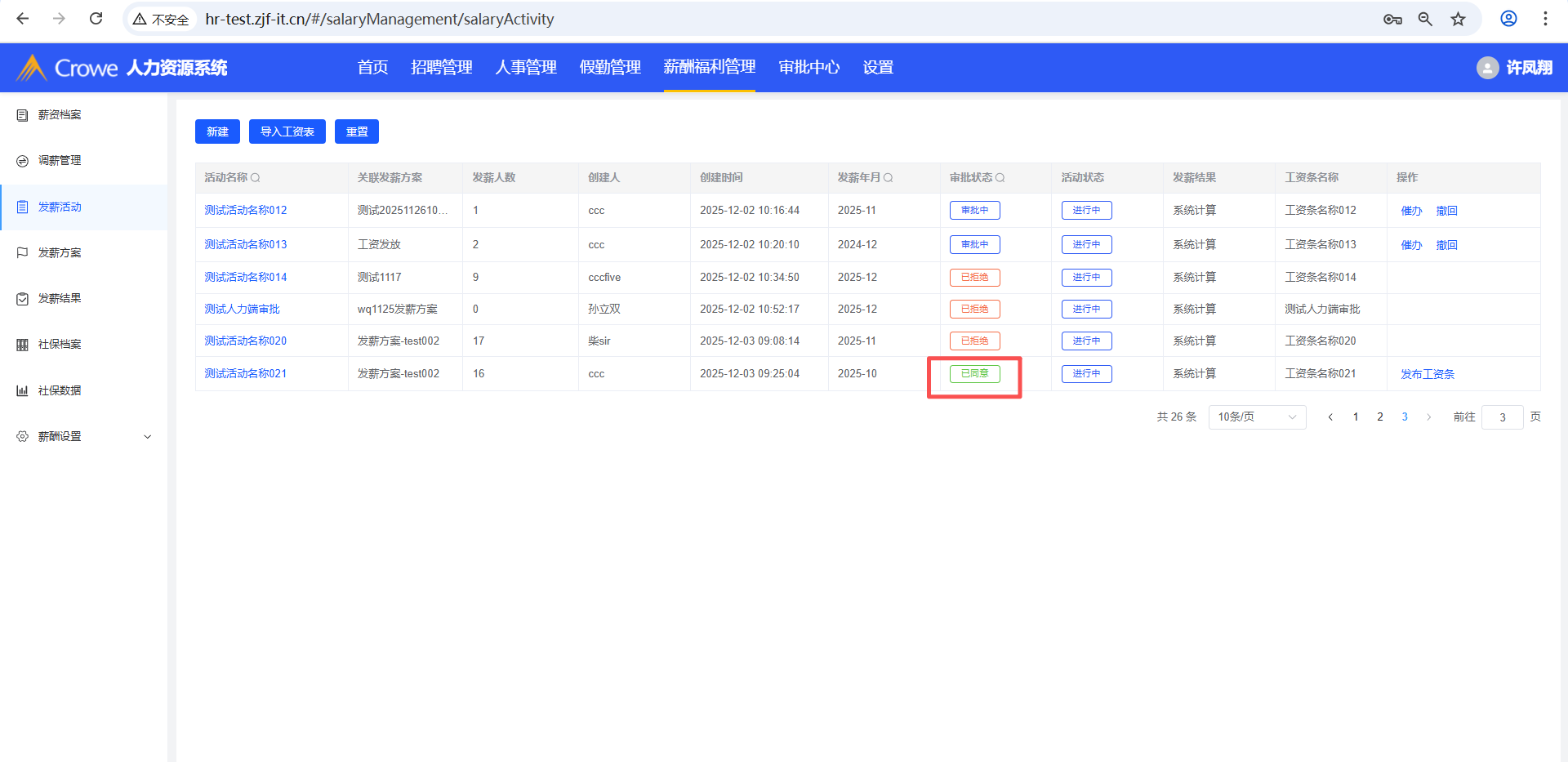
Task: Open the 测试活动名称021 activity link
Action: [245, 374]
